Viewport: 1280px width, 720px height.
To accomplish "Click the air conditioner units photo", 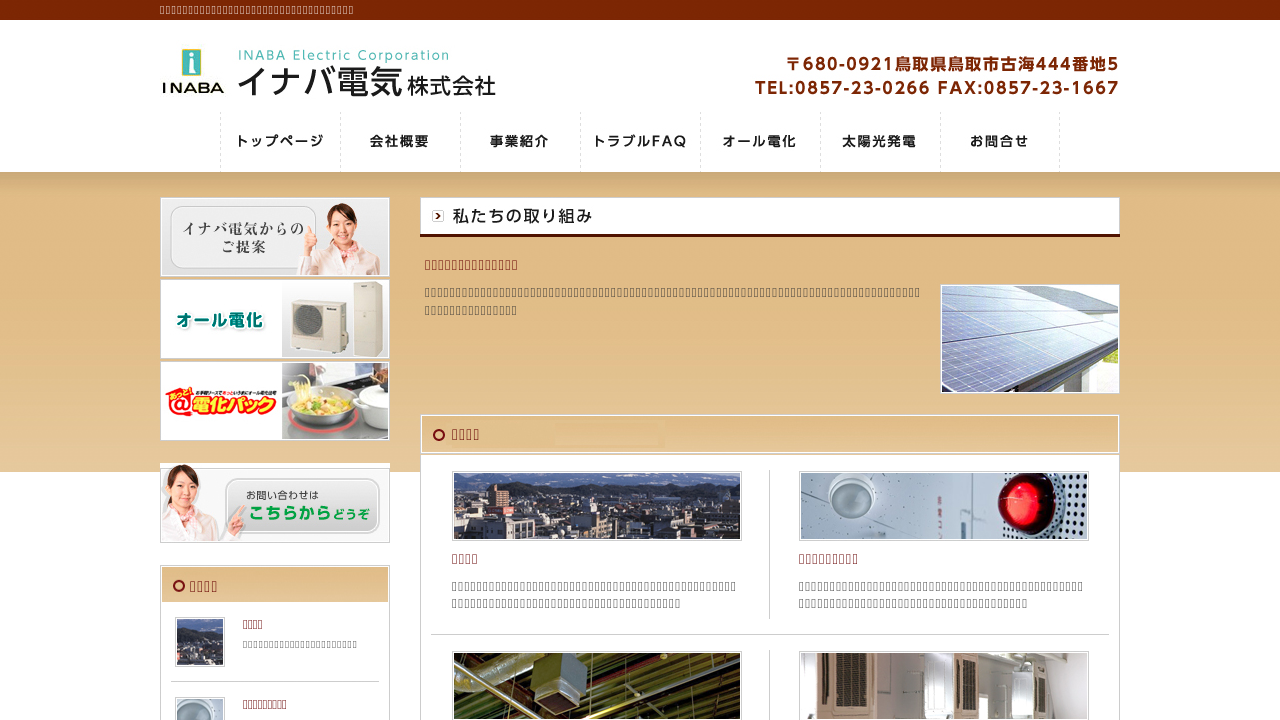I will tap(944, 686).
